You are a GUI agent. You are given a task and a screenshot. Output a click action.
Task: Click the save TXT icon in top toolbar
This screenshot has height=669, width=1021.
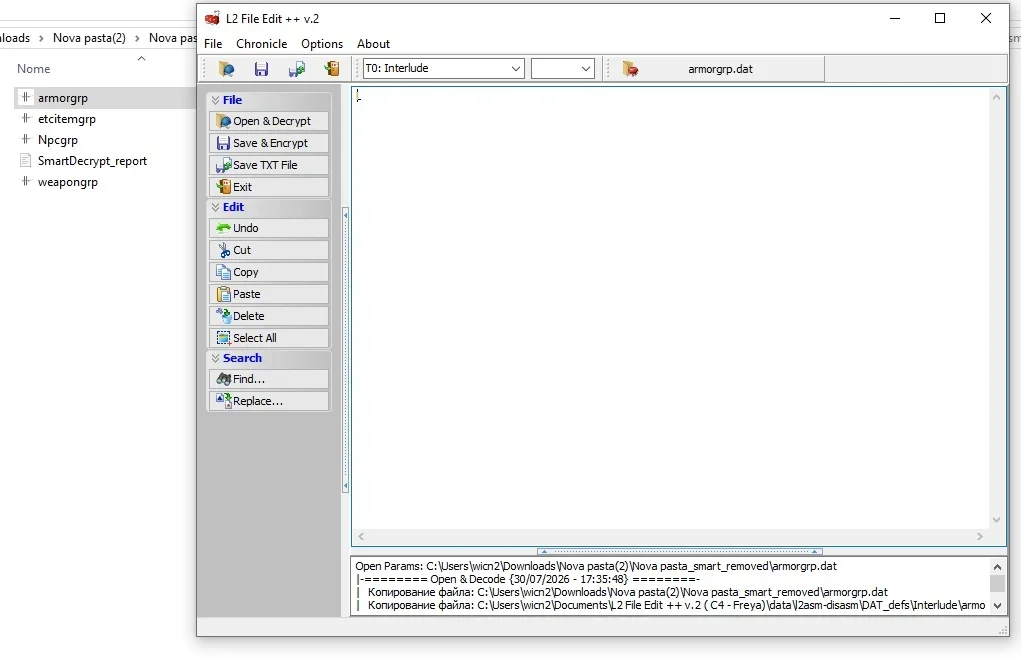tap(296, 69)
